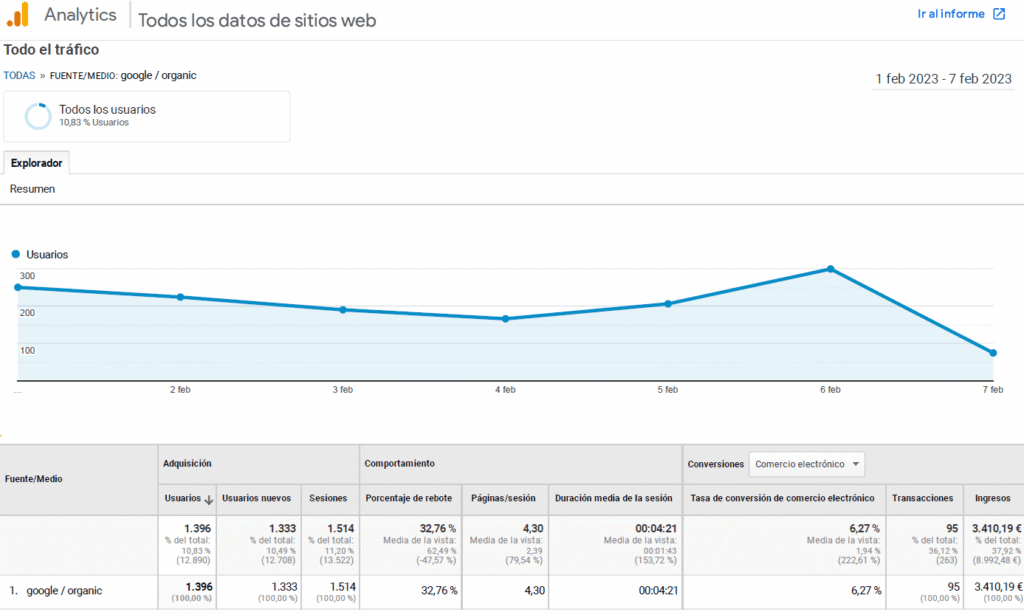Select the Explorador tab
This screenshot has width=1024, height=615.
pos(36,162)
